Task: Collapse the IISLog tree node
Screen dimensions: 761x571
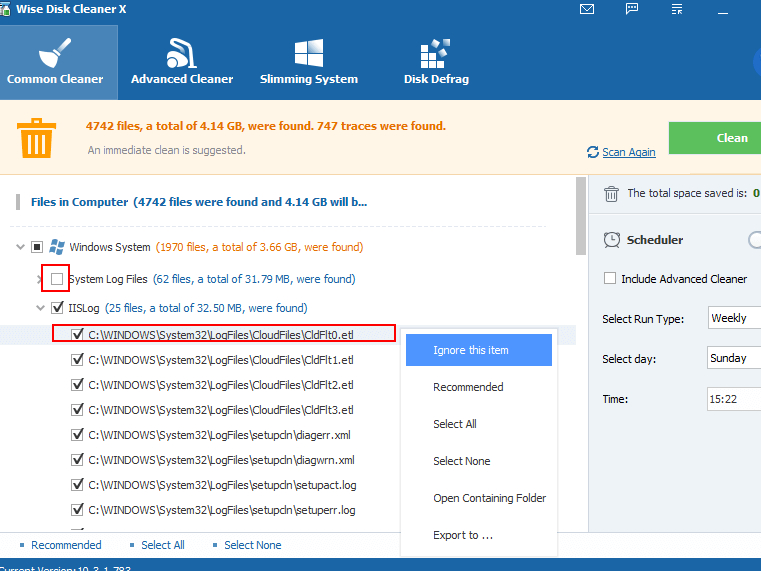Action: 41,308
